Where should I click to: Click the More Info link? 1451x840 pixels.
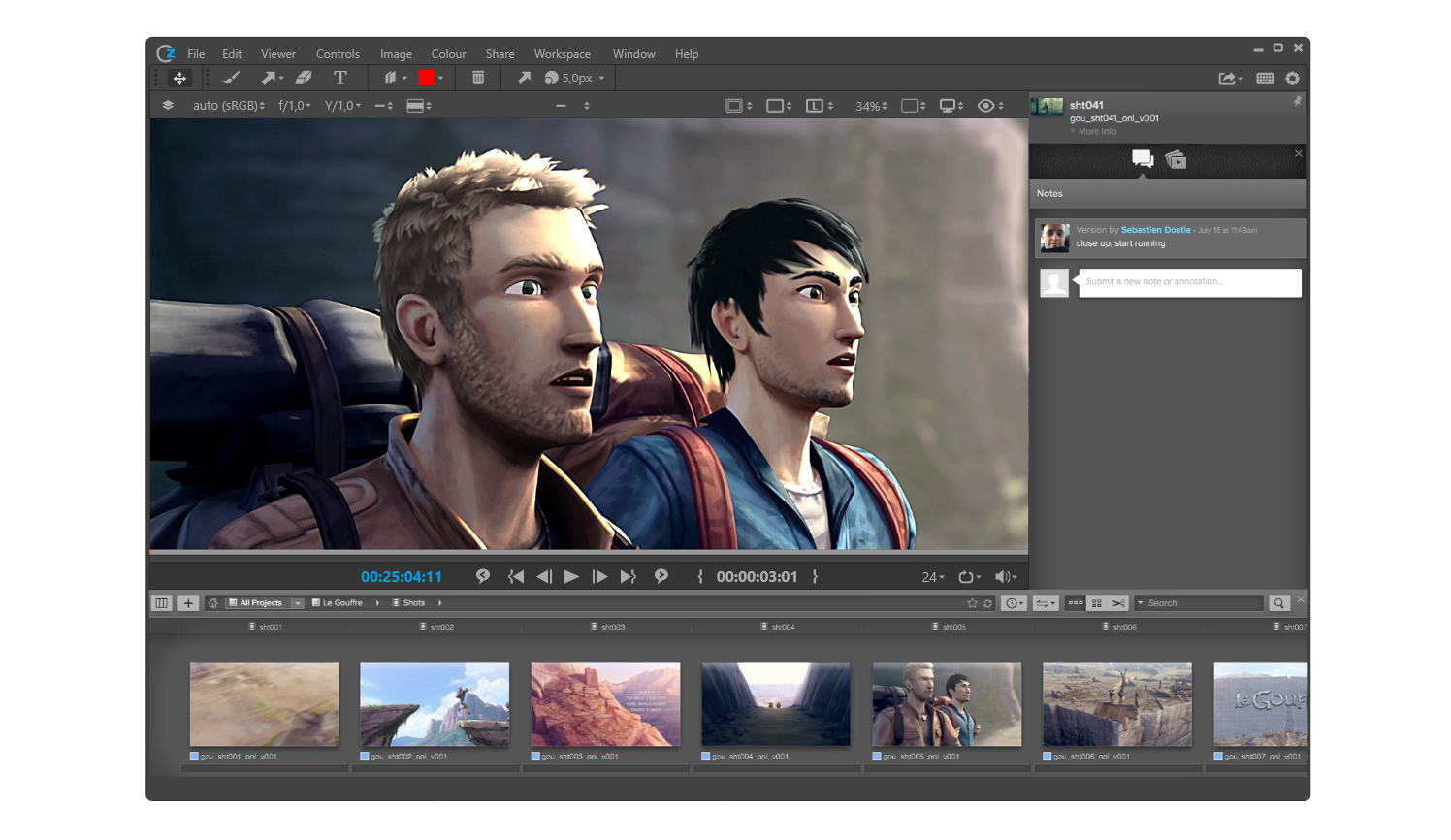pos(1097,131)
